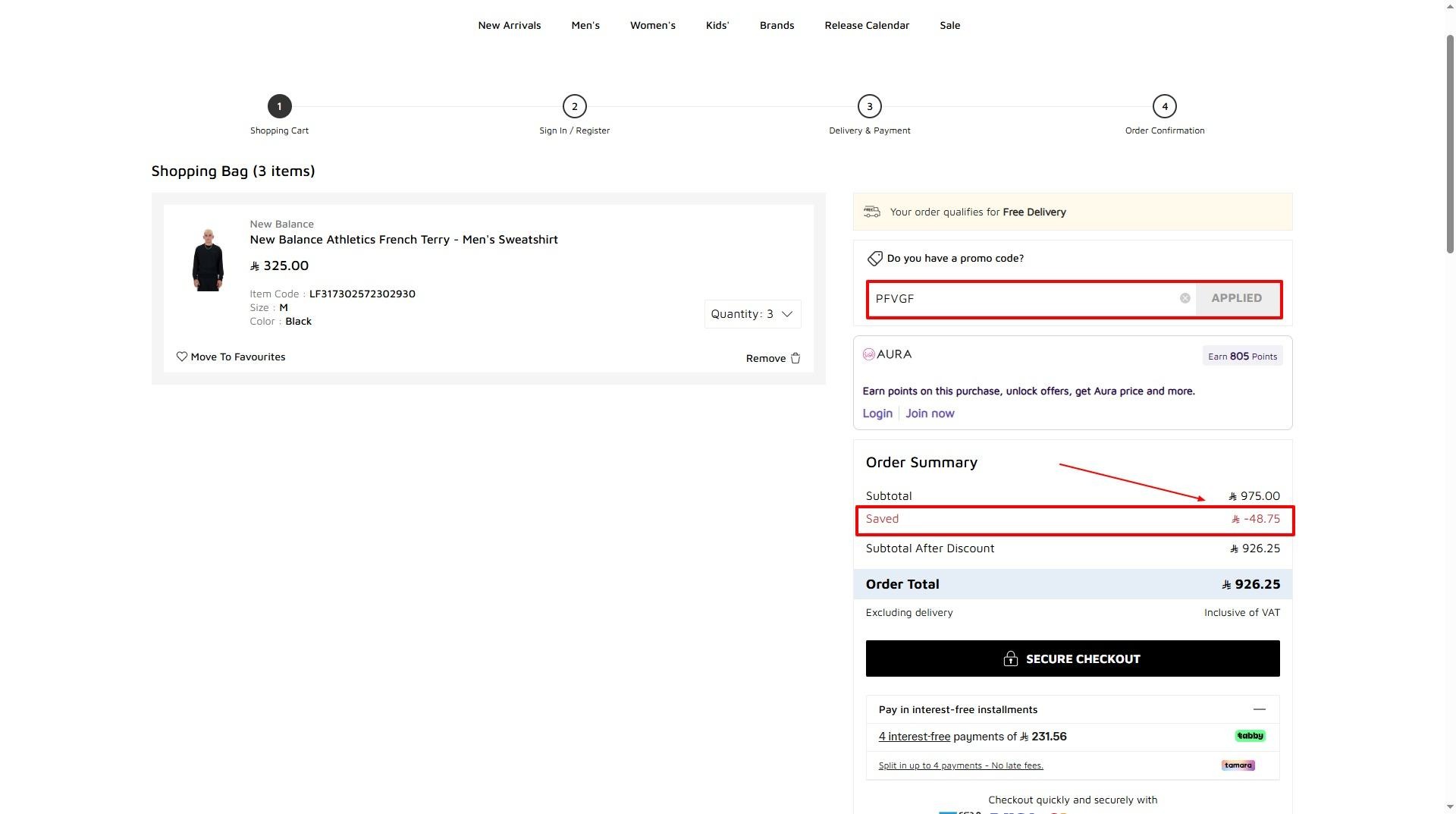Open New Arrivals menu
This screenshot has height=814, width=1456.
(x=509, y=25)
